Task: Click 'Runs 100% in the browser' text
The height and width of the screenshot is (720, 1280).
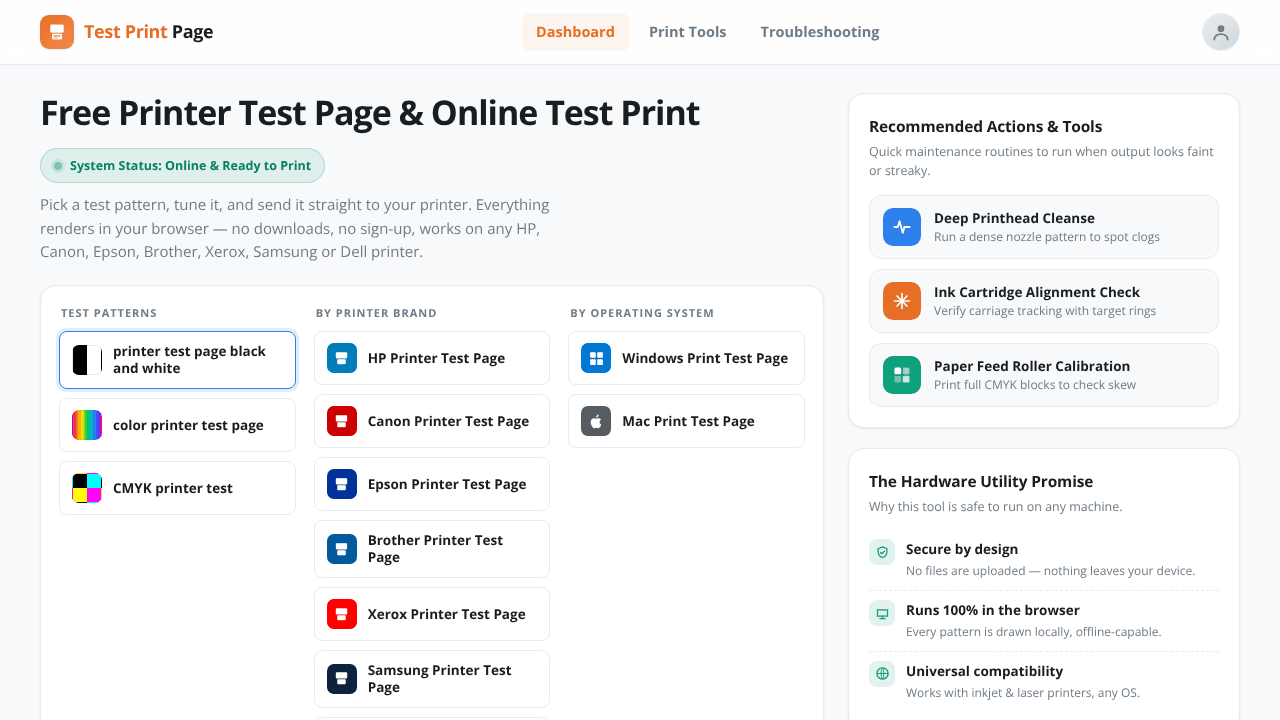Action: (993, 610)
